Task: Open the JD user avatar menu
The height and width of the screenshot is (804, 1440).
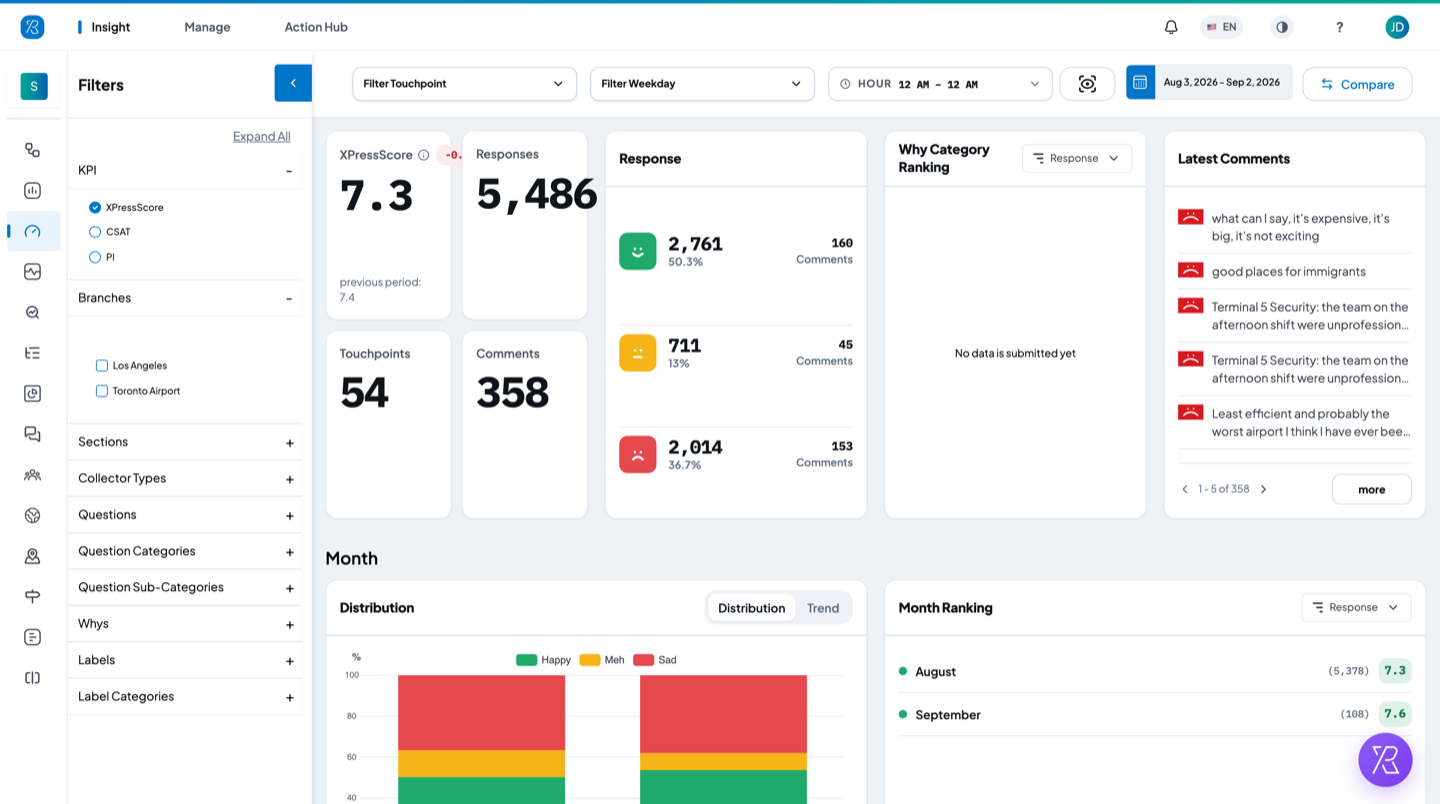Action: click(x=1397, y=27)
